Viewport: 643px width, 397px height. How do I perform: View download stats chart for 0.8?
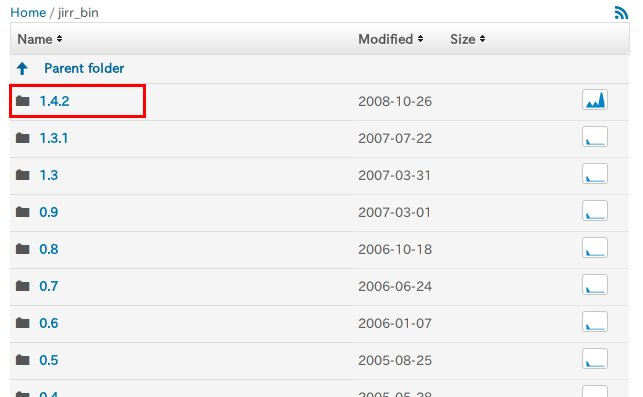coord(595,248)
